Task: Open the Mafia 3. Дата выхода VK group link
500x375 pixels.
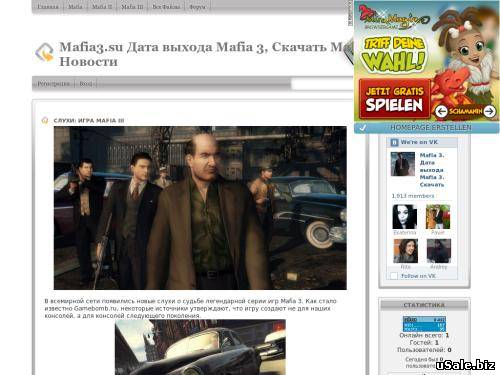Action: (432, 170)
